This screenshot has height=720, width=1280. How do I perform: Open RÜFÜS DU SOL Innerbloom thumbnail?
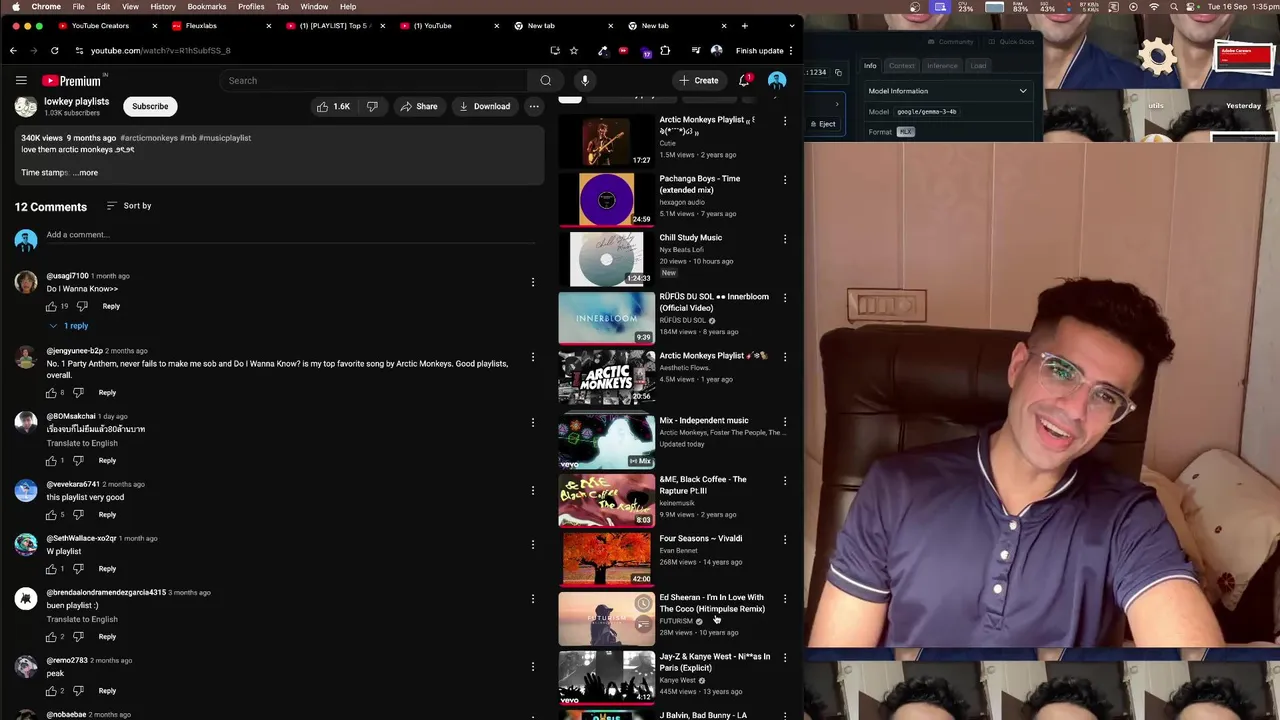click(607, 318)
